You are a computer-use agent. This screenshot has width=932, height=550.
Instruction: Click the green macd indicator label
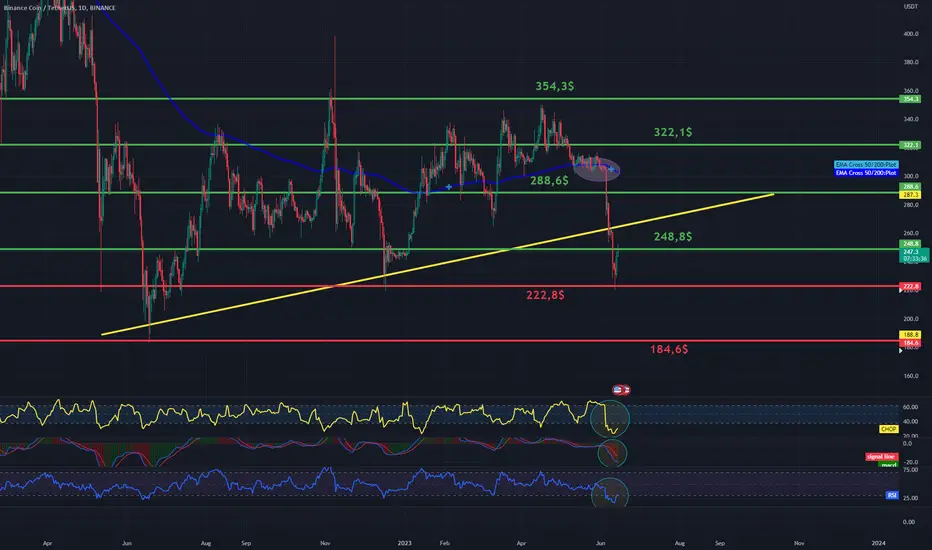(x=889, y=464)
